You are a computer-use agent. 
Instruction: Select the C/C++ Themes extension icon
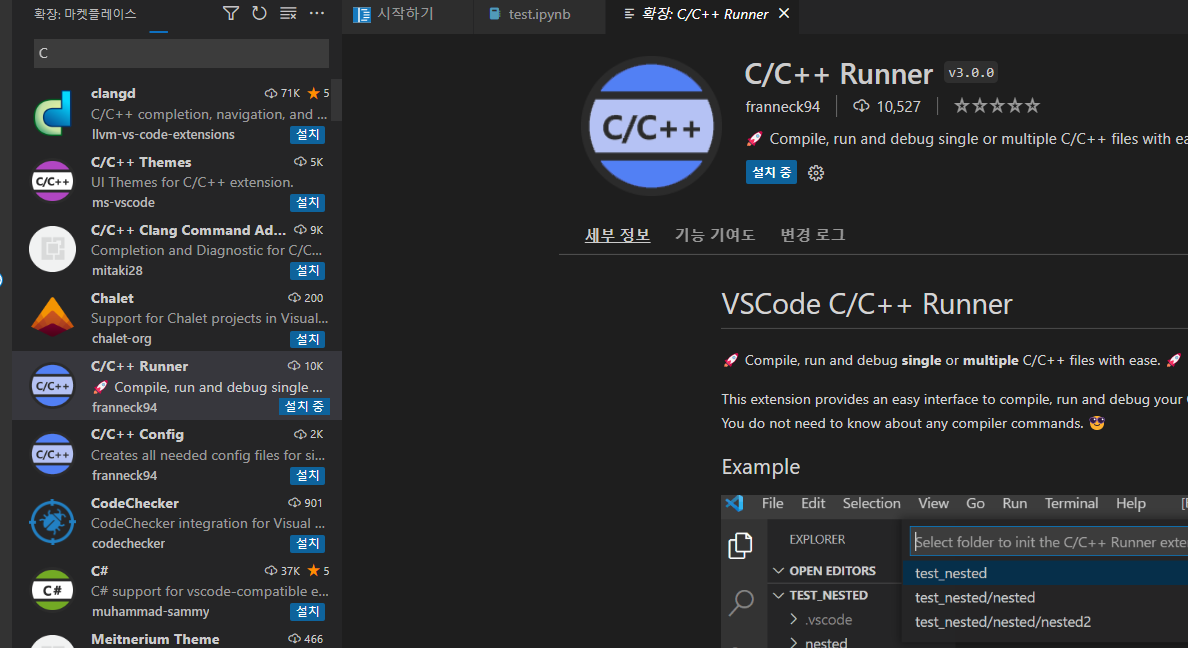(x=52, y=182)
